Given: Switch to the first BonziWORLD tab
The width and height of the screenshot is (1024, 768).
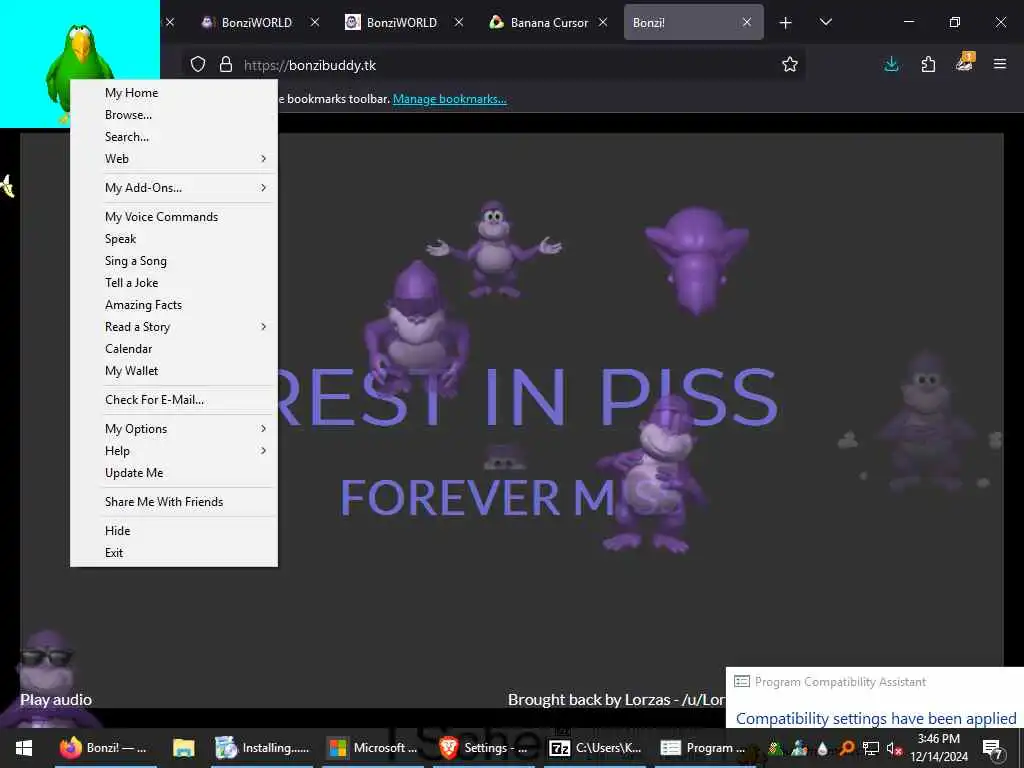Looking at the screenshot, I should (257, 22).
